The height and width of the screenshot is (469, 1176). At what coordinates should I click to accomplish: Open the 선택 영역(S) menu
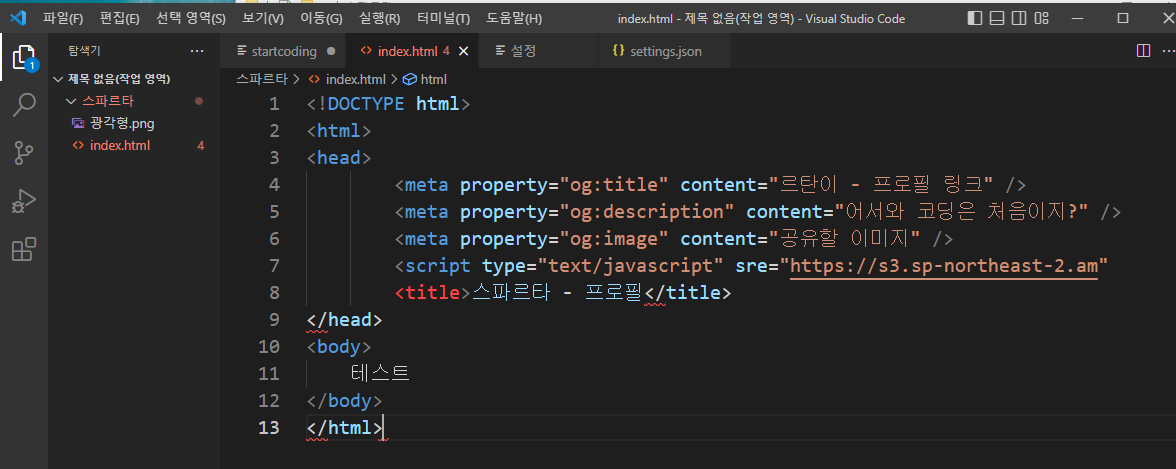point(190,18)
